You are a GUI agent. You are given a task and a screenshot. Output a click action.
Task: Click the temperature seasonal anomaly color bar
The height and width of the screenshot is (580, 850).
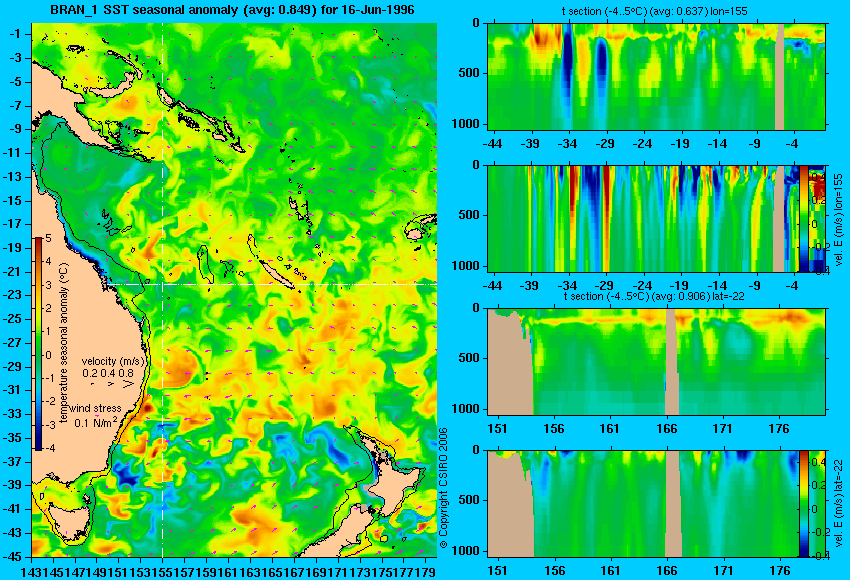pyautogui.click(x=39, y=344)
